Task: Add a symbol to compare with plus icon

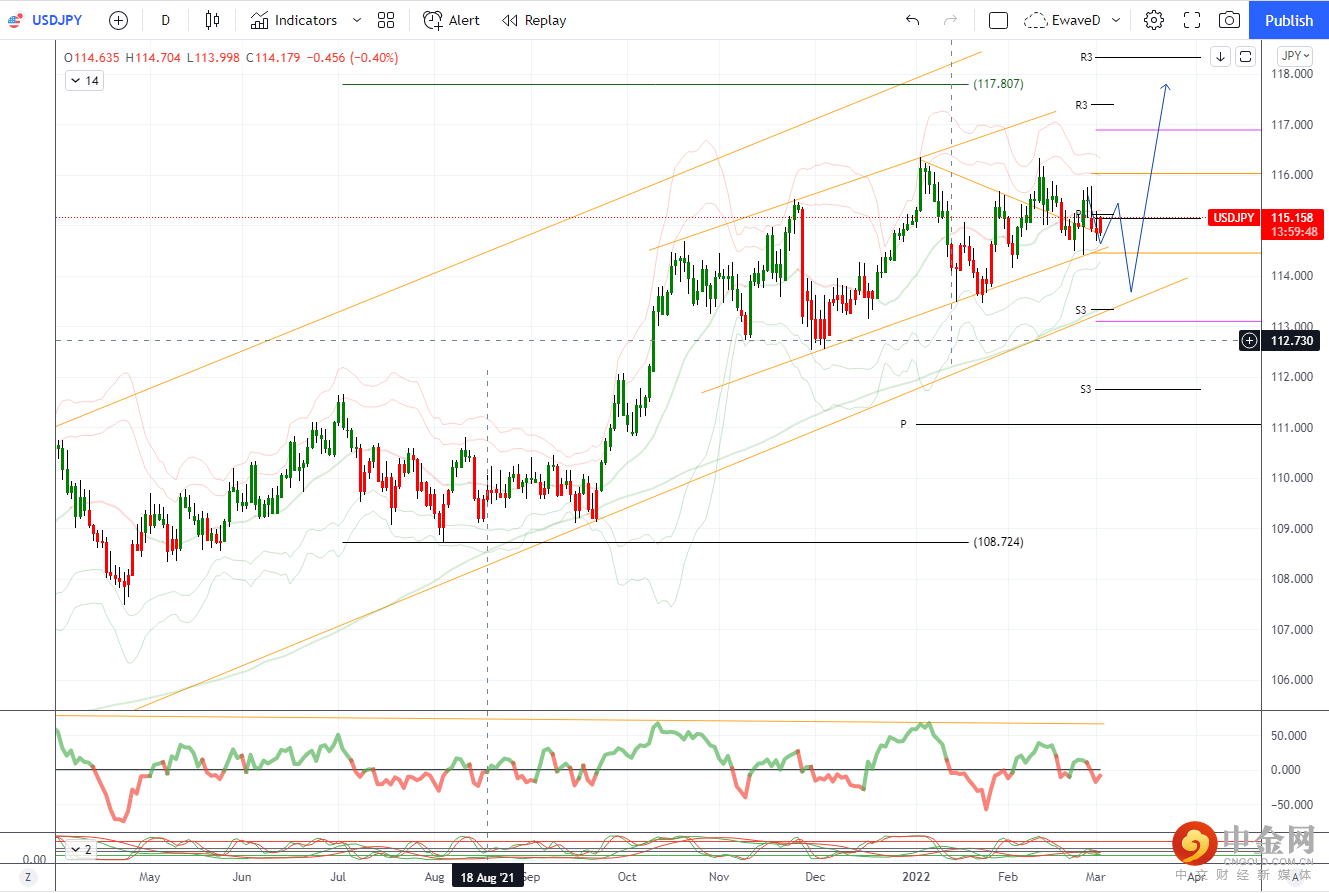Action: point(118,20)
